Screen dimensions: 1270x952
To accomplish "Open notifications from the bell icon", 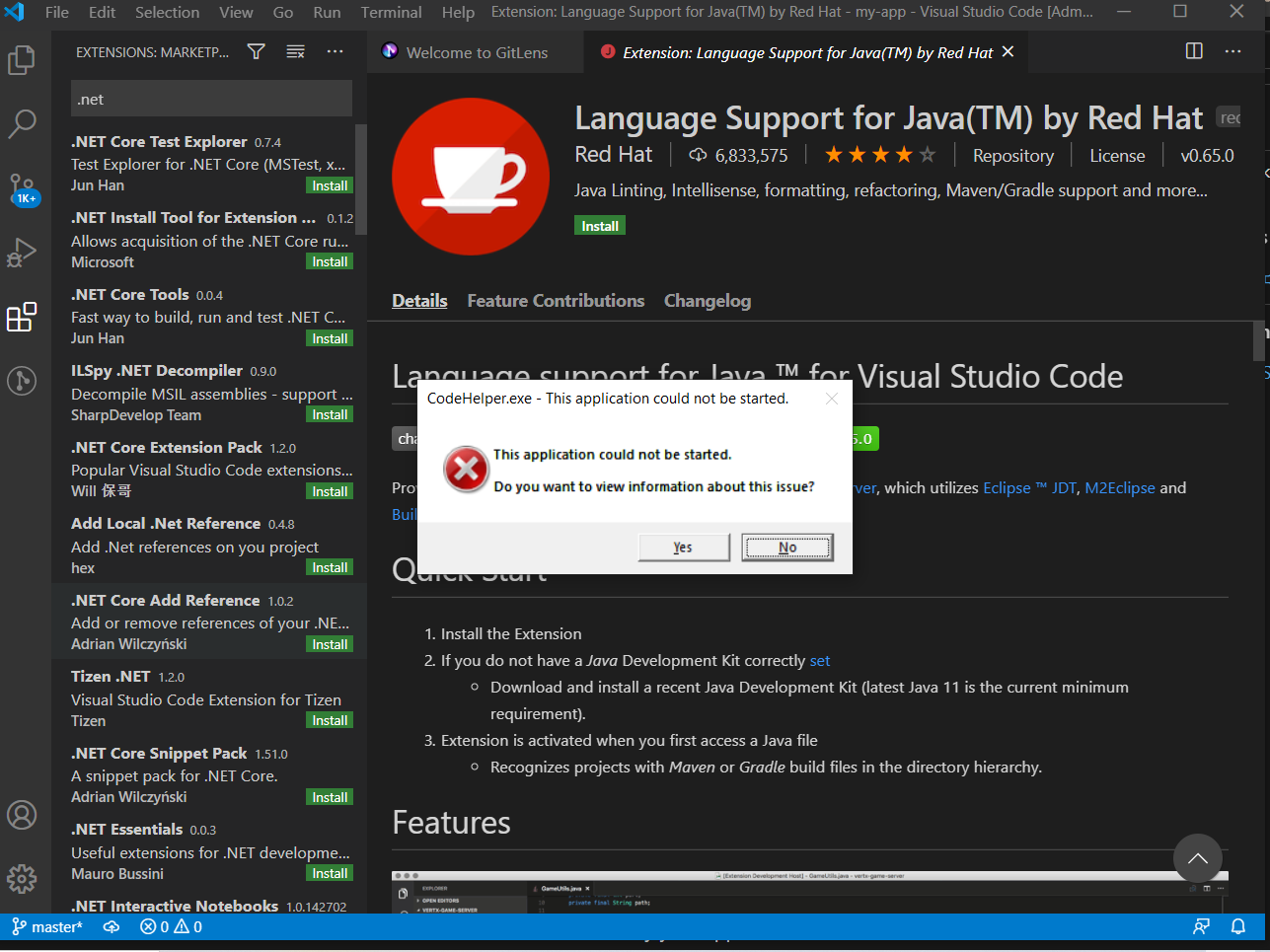I will tap(1240, 926).
